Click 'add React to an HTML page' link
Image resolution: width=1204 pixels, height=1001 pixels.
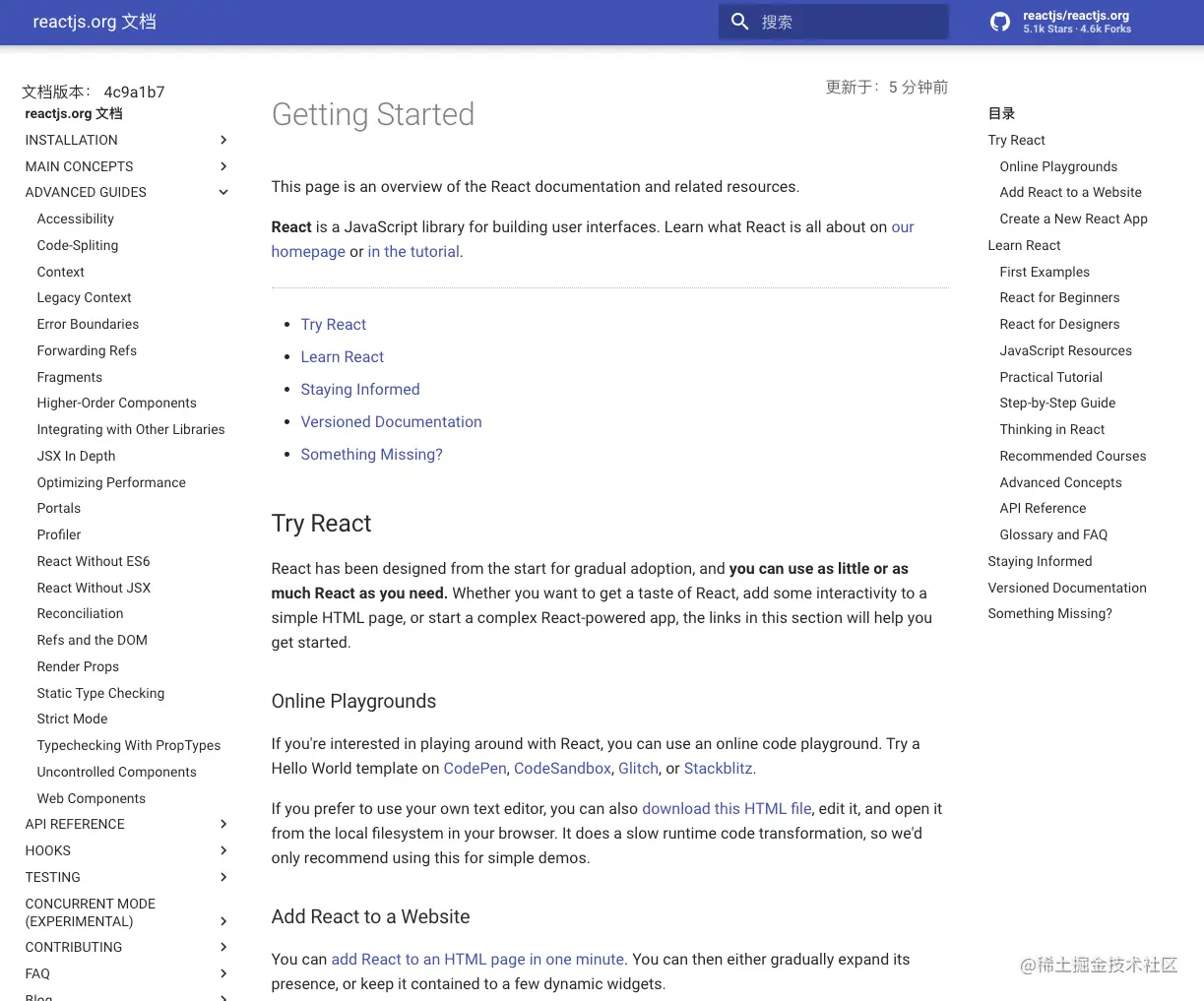(x=477, y=959)
